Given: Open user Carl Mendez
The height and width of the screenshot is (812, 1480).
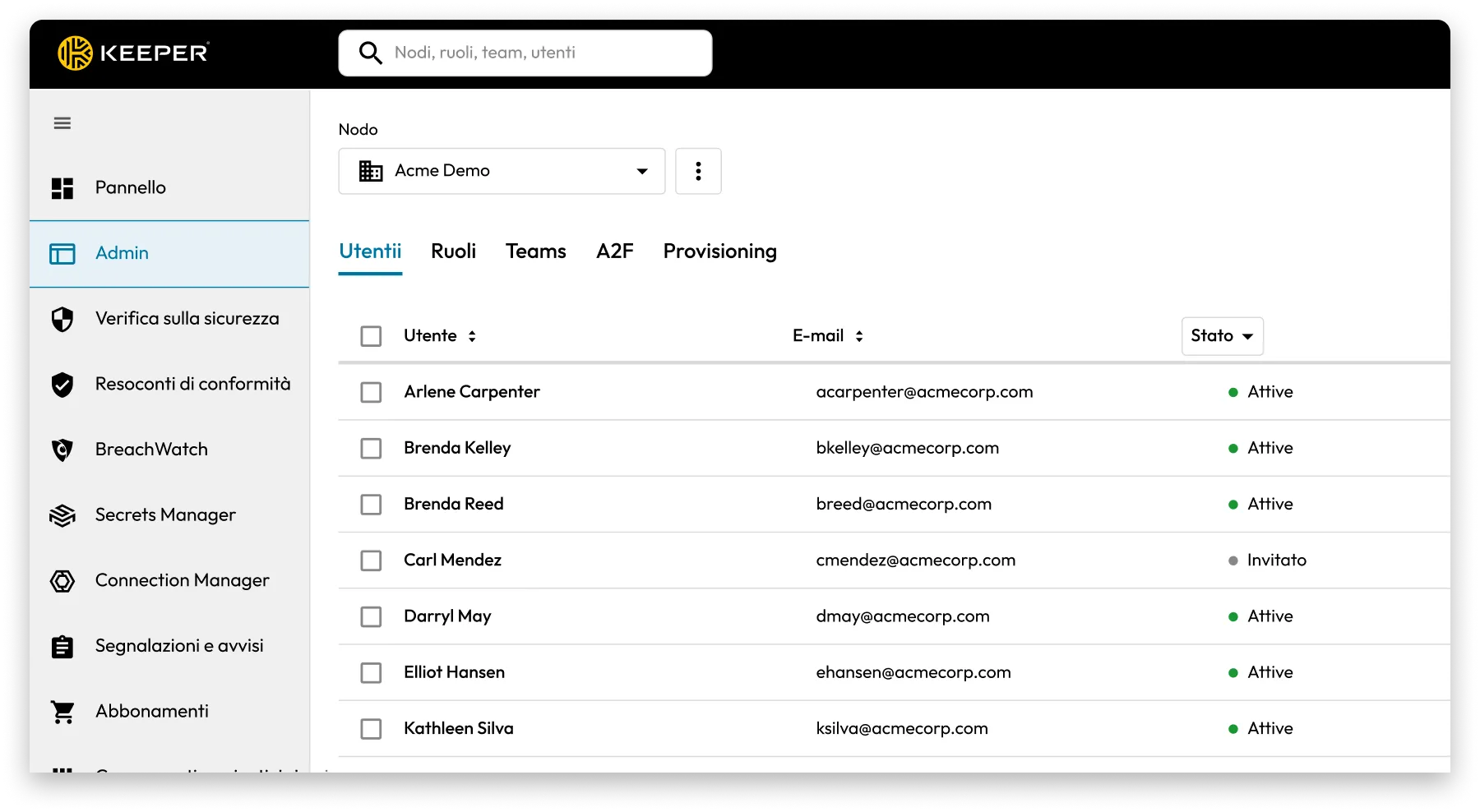Looking at the screenshot, I should [452, 561].
